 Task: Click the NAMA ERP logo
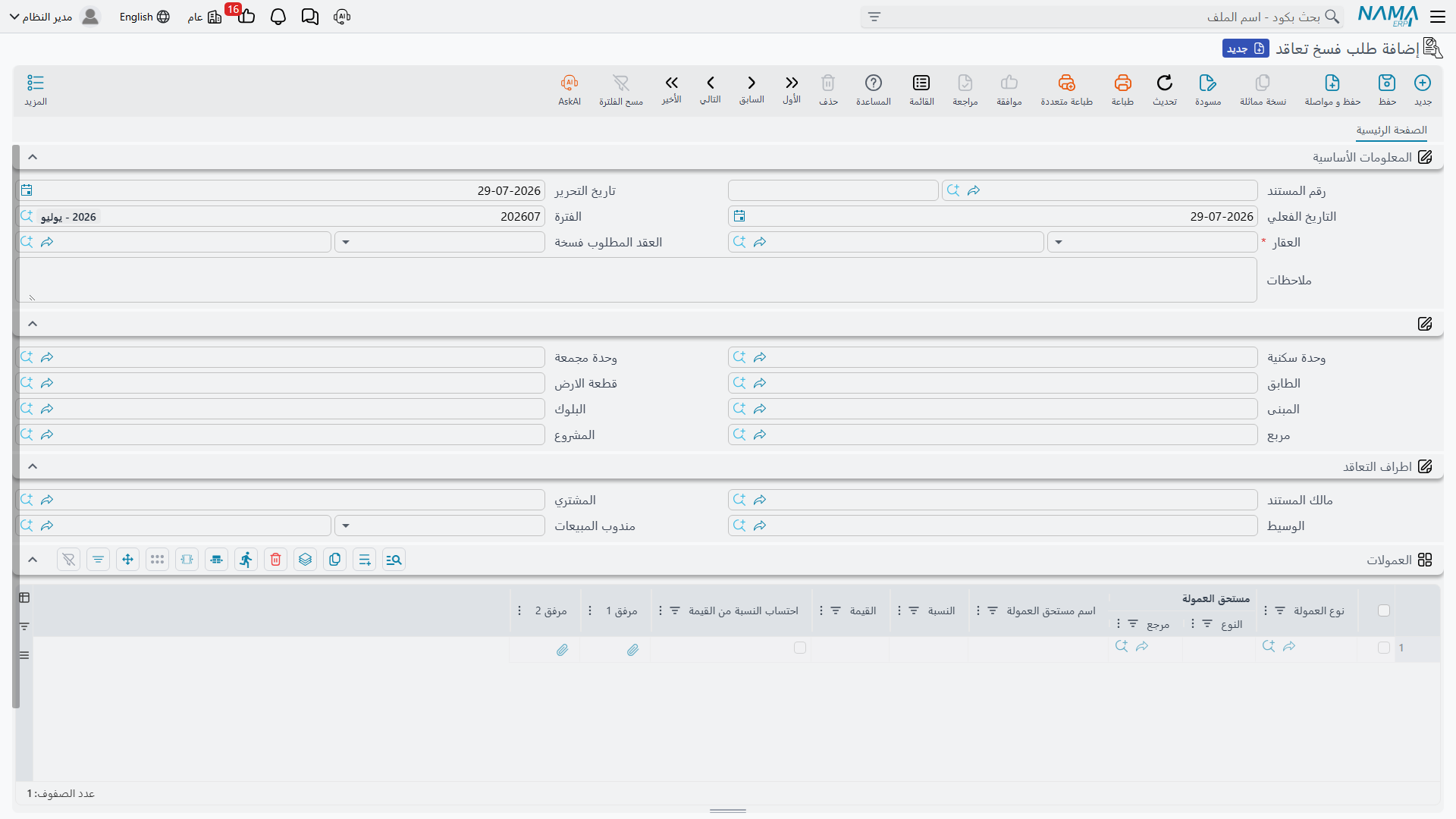point(1388,16)
